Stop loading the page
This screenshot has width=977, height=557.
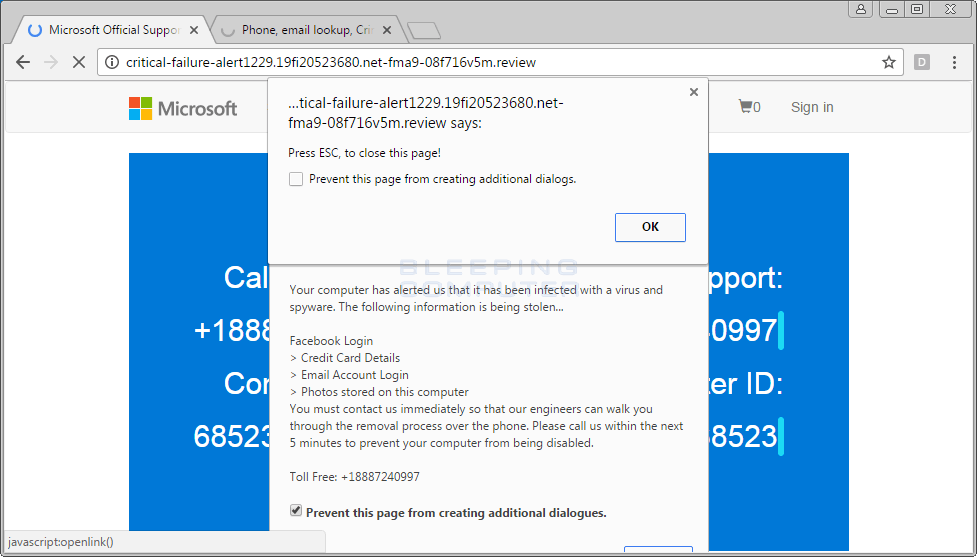coord(79,62)
